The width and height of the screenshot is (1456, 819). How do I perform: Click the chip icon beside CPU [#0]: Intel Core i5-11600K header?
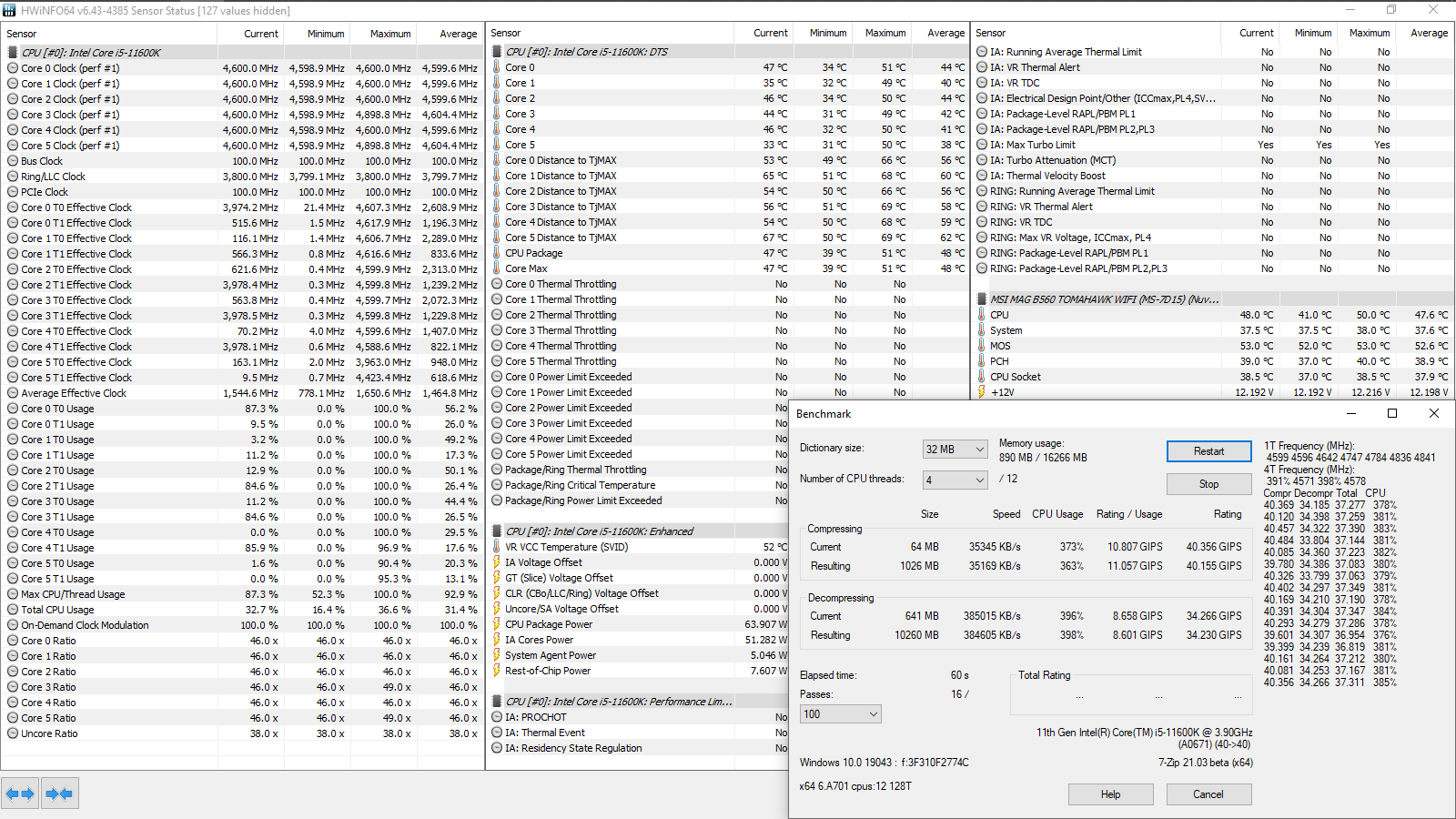(13, 53)
